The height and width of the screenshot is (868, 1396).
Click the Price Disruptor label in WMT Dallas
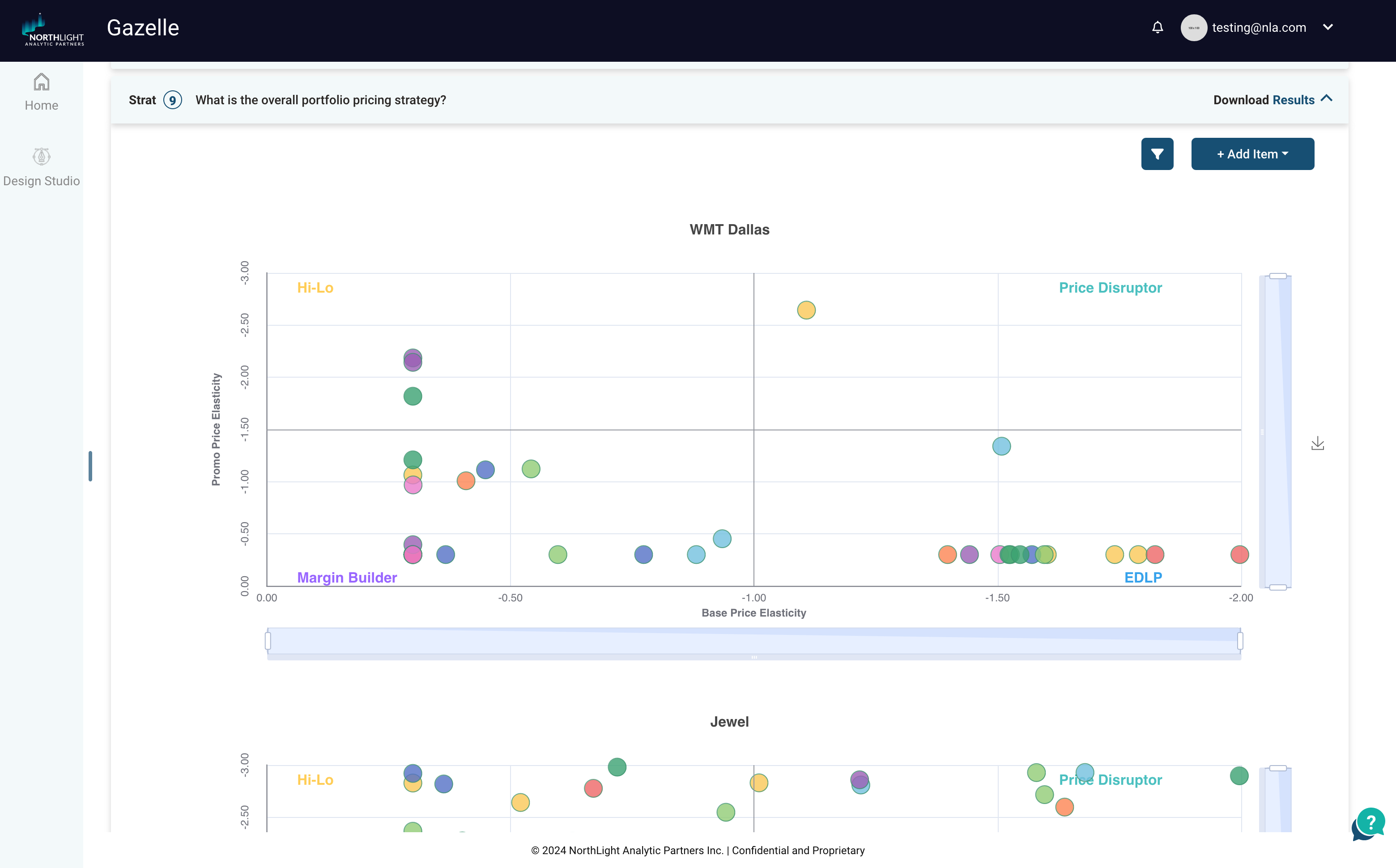1110,288
